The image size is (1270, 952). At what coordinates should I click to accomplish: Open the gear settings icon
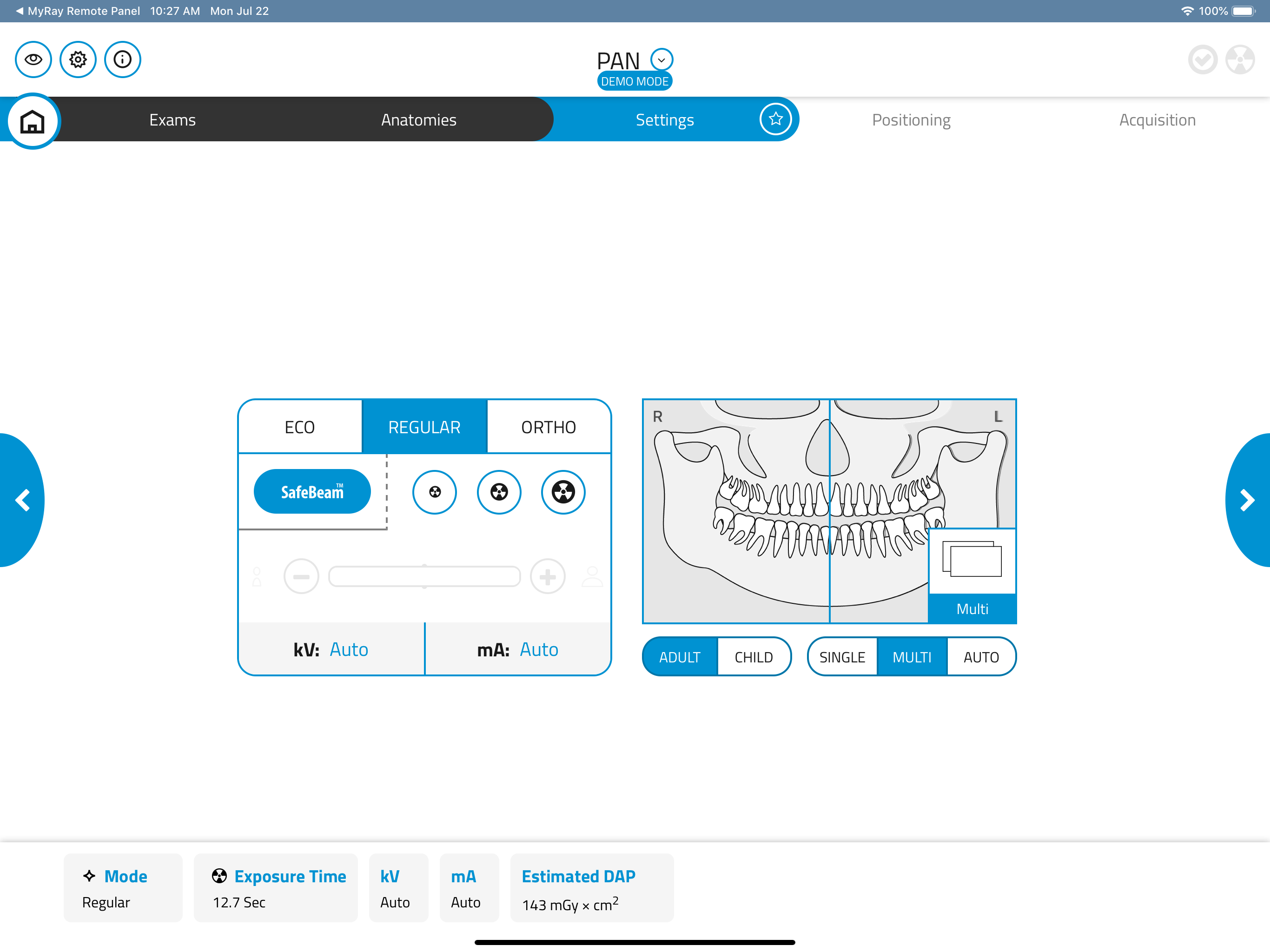[78, 59]
